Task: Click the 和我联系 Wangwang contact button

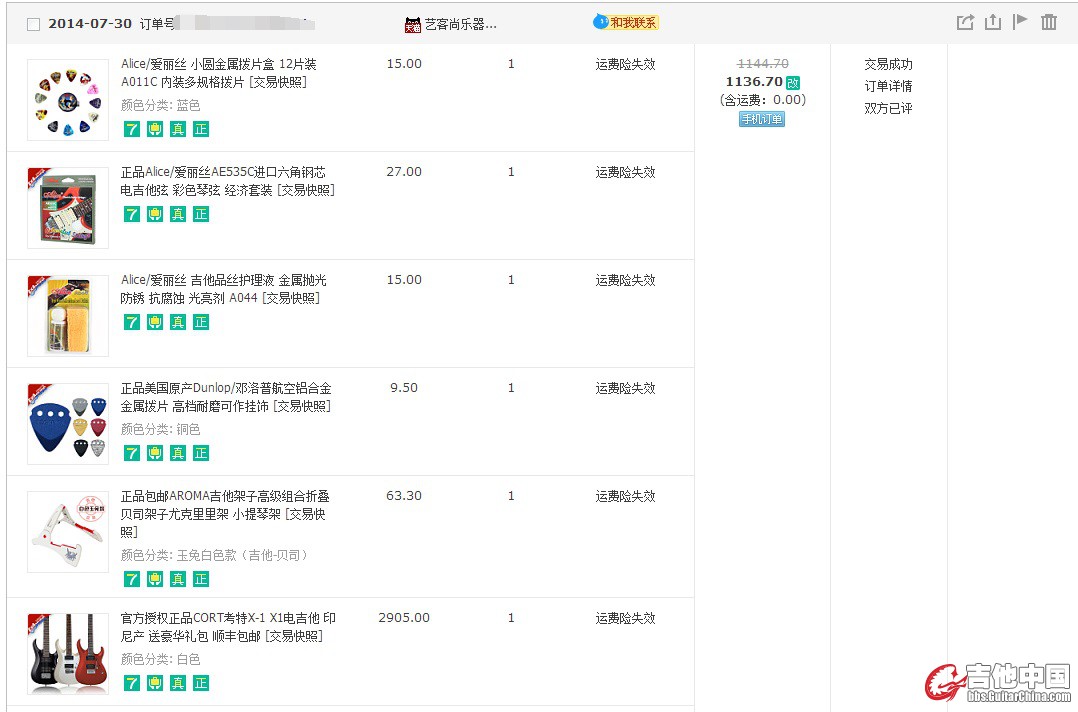Action: tap(626, 23)
